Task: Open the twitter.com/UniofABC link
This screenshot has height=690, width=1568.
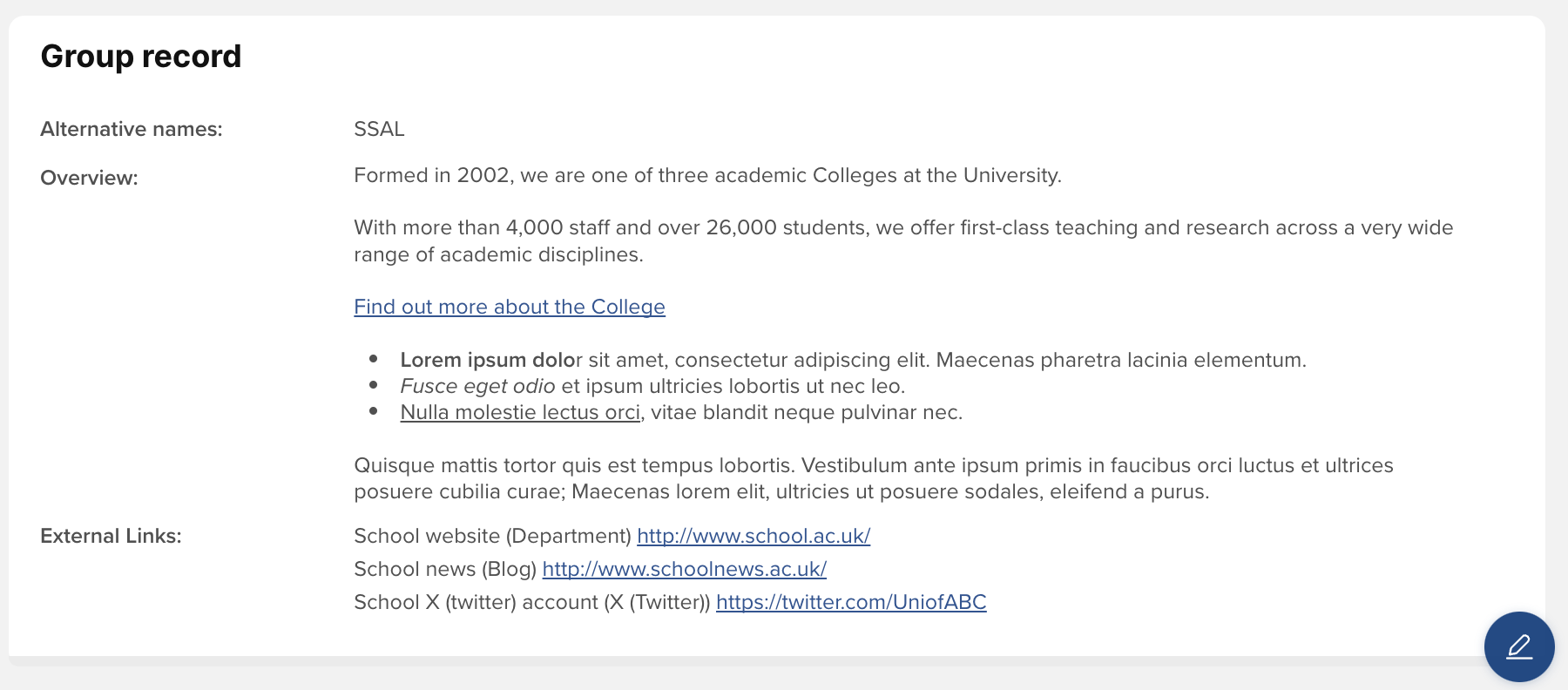Action: coord(850,602)
